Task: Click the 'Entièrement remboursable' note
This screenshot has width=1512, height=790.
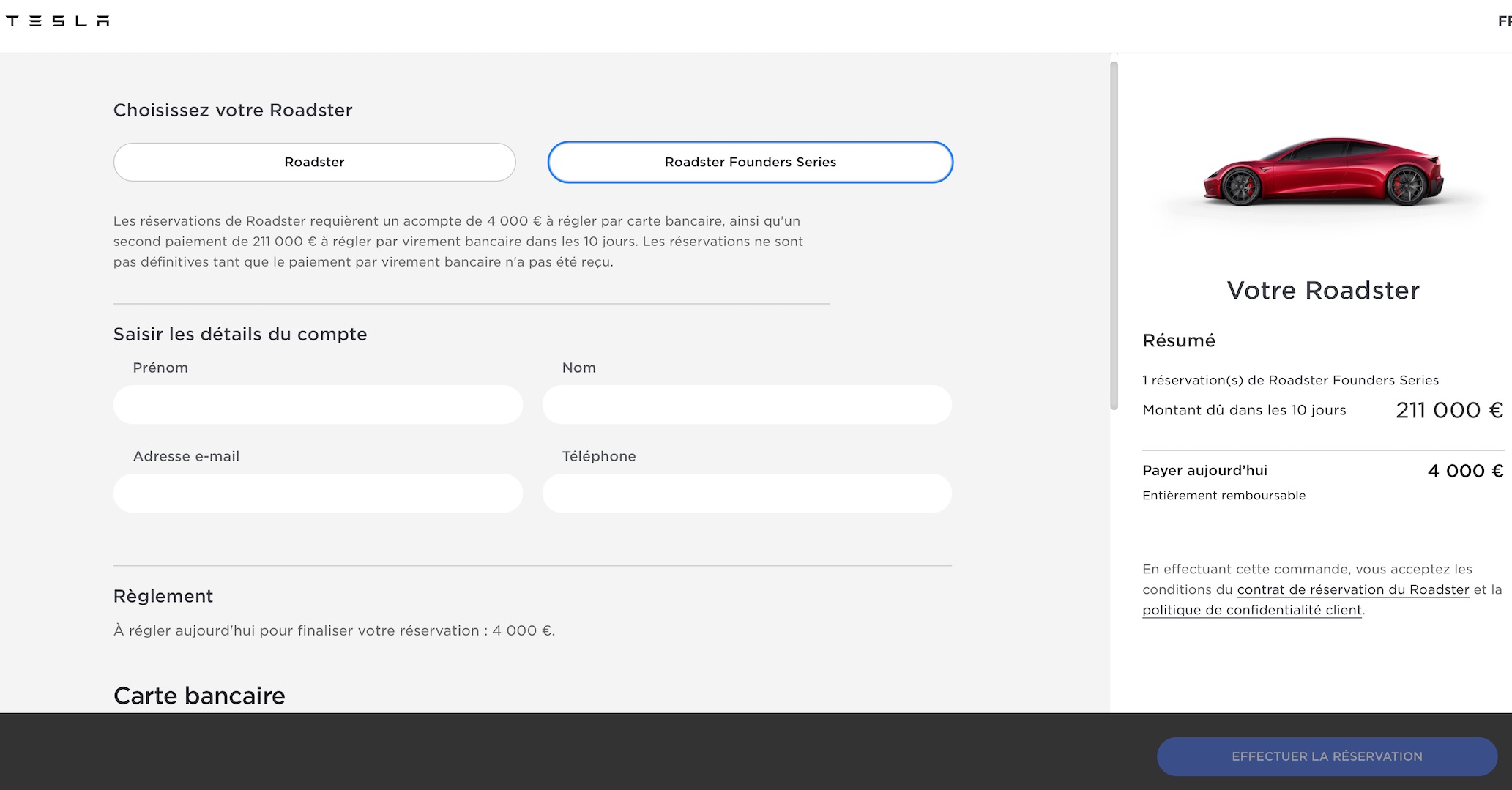Action: 1224,496
